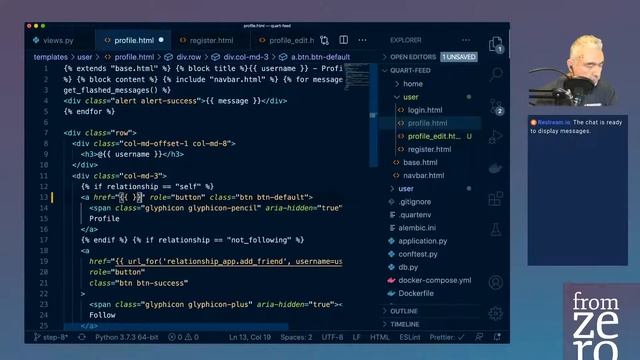Open the Search activity bar icon
Screen dimensions: 640x360
[x=496, y=74]
